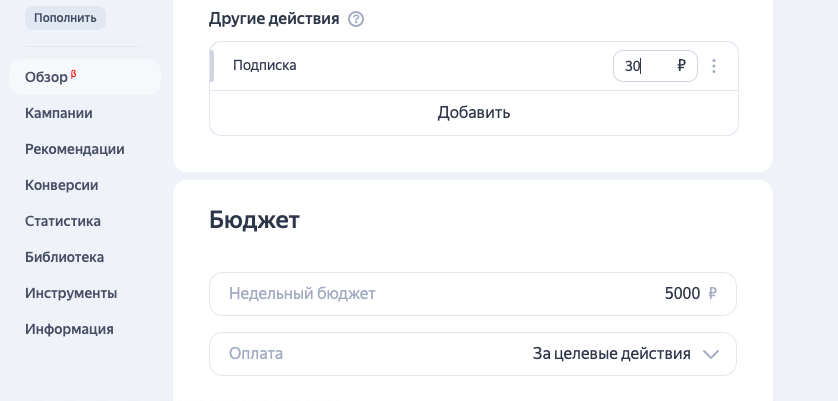Open the Статистика section

63,221
